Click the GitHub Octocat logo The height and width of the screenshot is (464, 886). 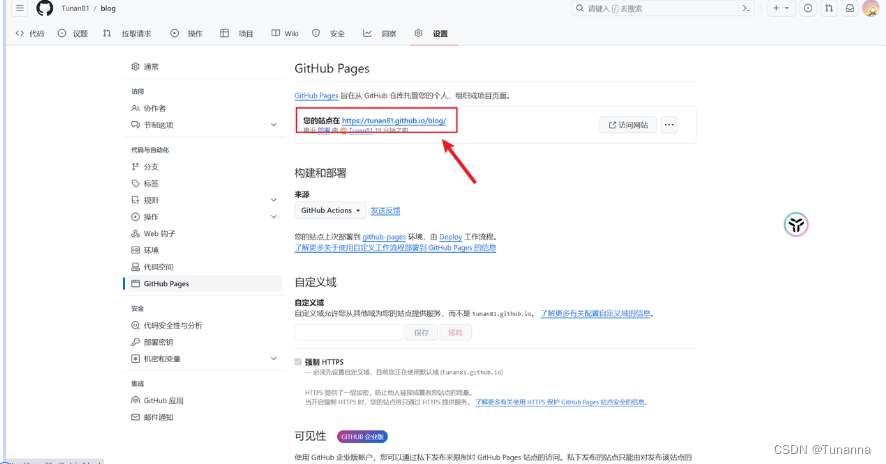(45, 8)
